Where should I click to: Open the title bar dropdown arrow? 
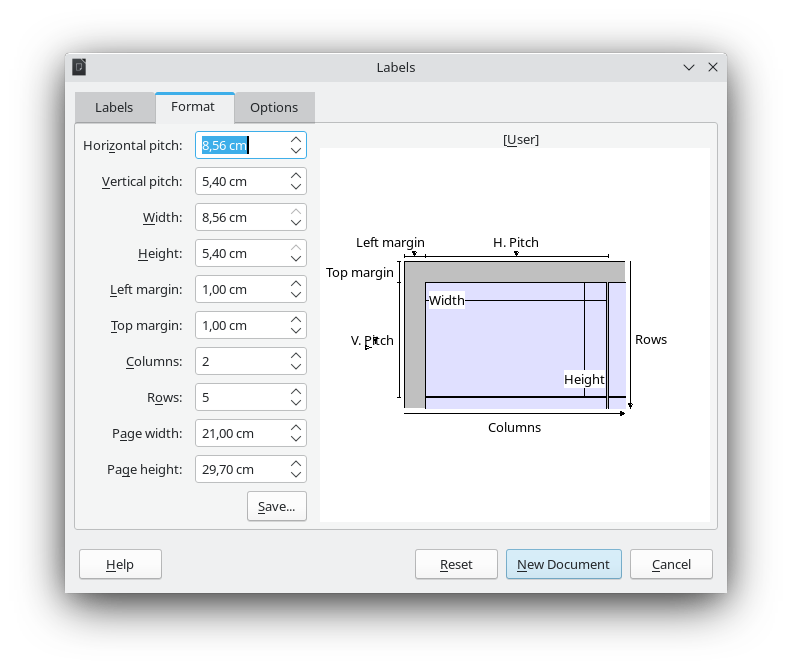pos(689,68)
